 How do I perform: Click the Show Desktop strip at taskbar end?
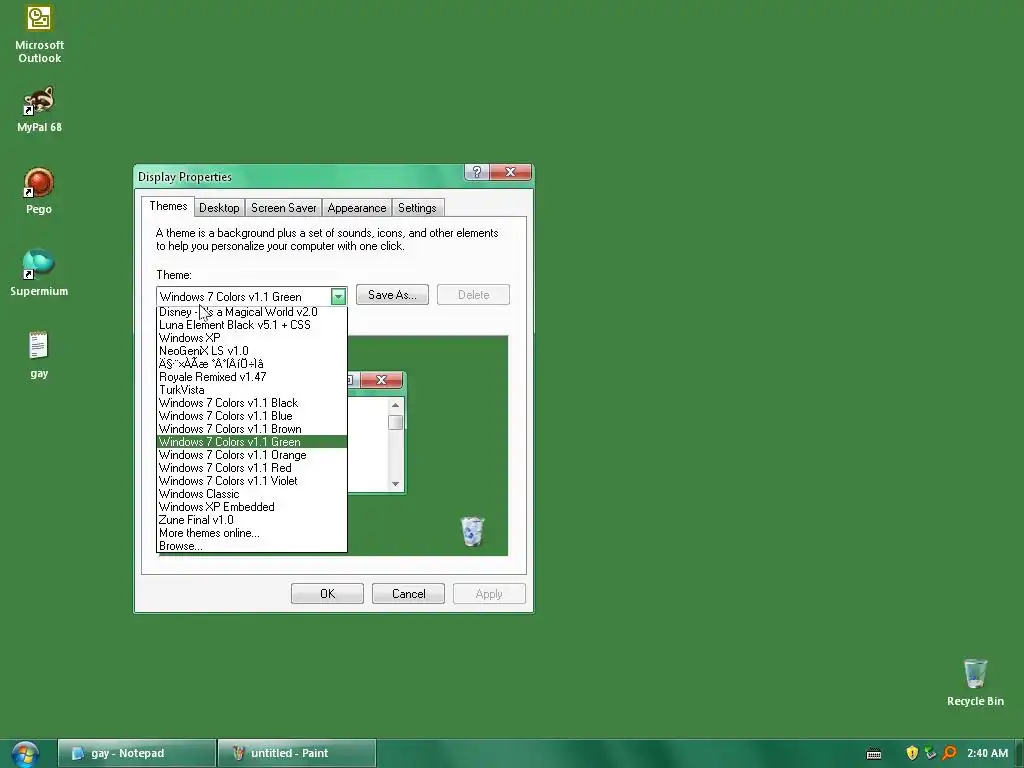pos(1019,754)
